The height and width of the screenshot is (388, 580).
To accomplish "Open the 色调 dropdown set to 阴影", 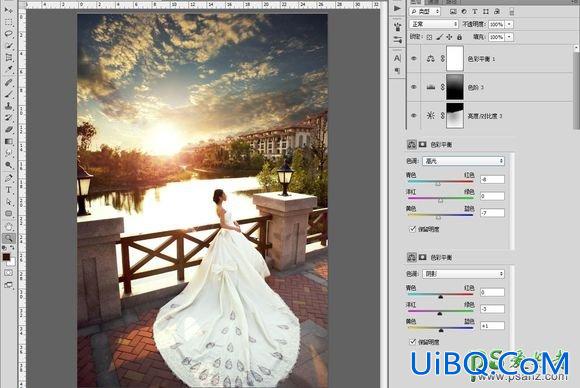I will pyautogui.click(x=463, y=274).
